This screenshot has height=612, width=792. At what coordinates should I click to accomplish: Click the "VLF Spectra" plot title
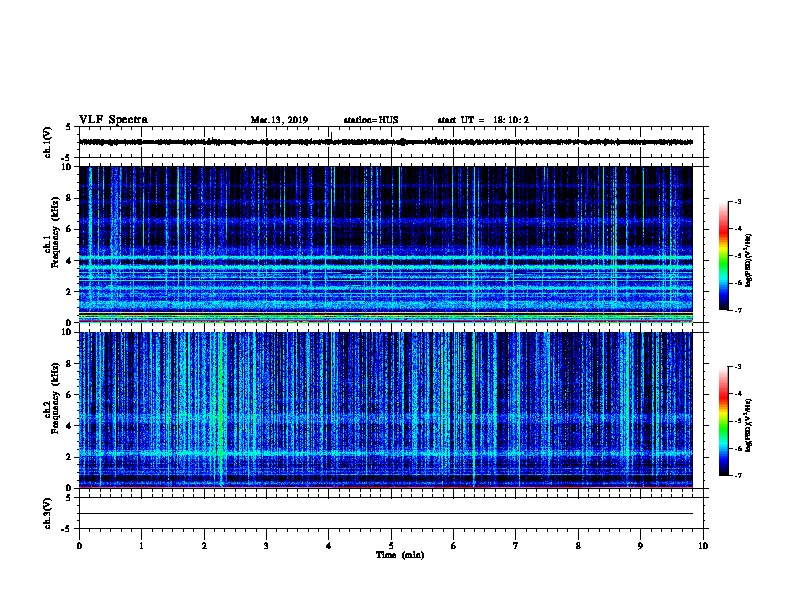pyautogui.click(x=113, y=120)
